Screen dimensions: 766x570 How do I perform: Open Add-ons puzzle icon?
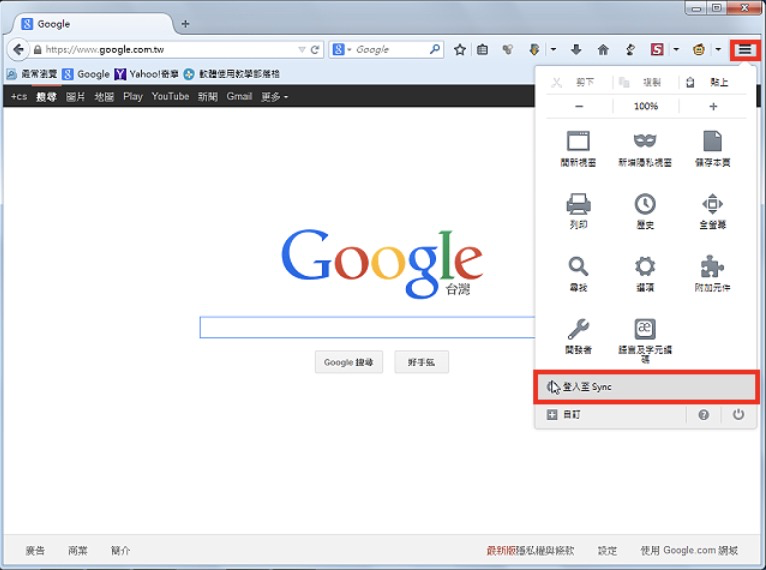pyautogui.click(x=712, y=274)
